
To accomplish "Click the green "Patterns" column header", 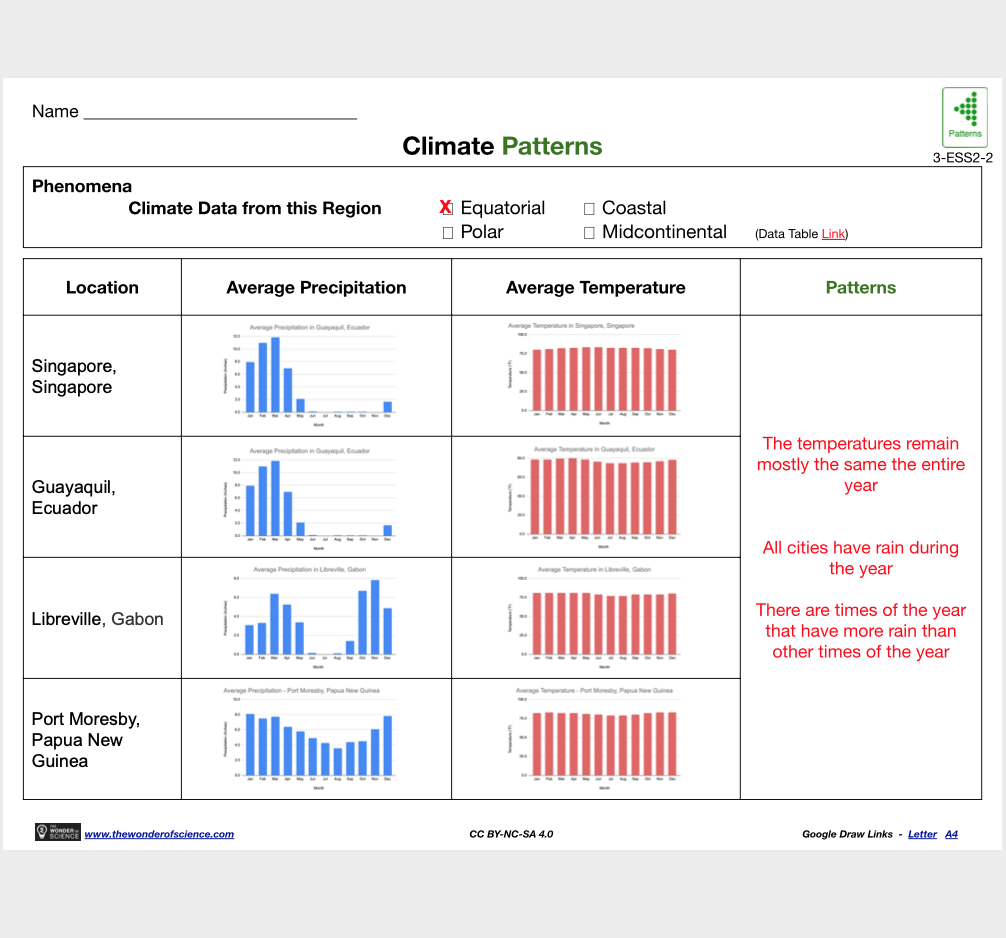I will (861, 287).
